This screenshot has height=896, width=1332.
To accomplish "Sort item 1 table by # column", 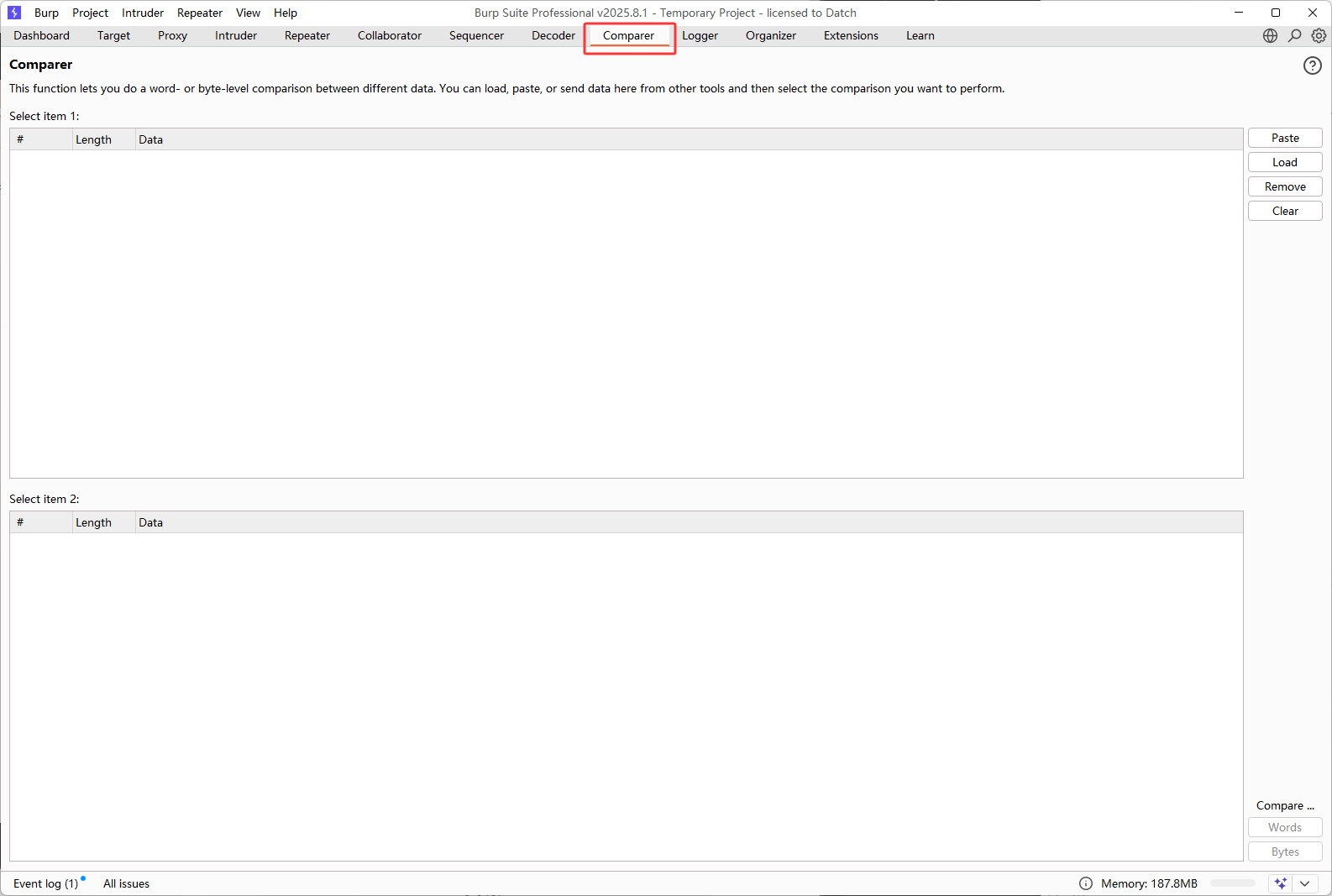I will click(x=41, y=139).
